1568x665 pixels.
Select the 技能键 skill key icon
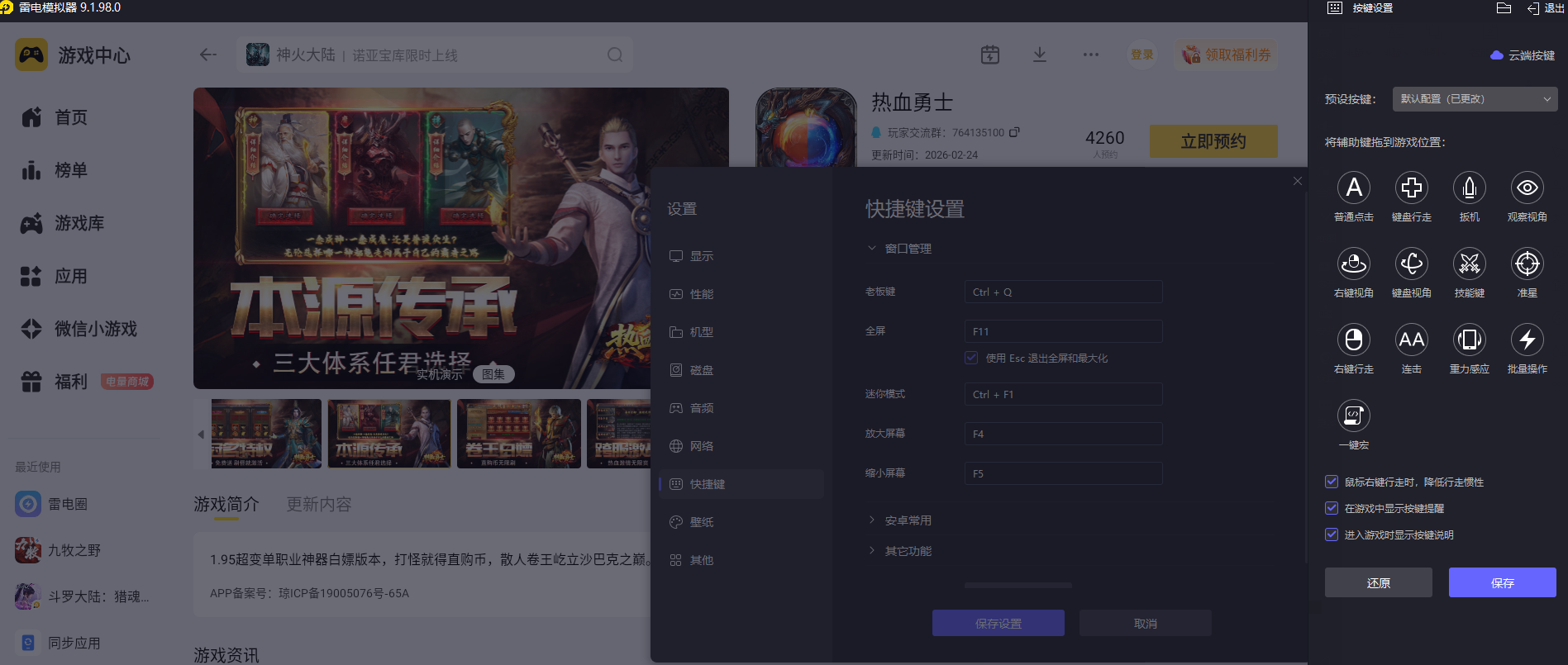point(1470,264)
